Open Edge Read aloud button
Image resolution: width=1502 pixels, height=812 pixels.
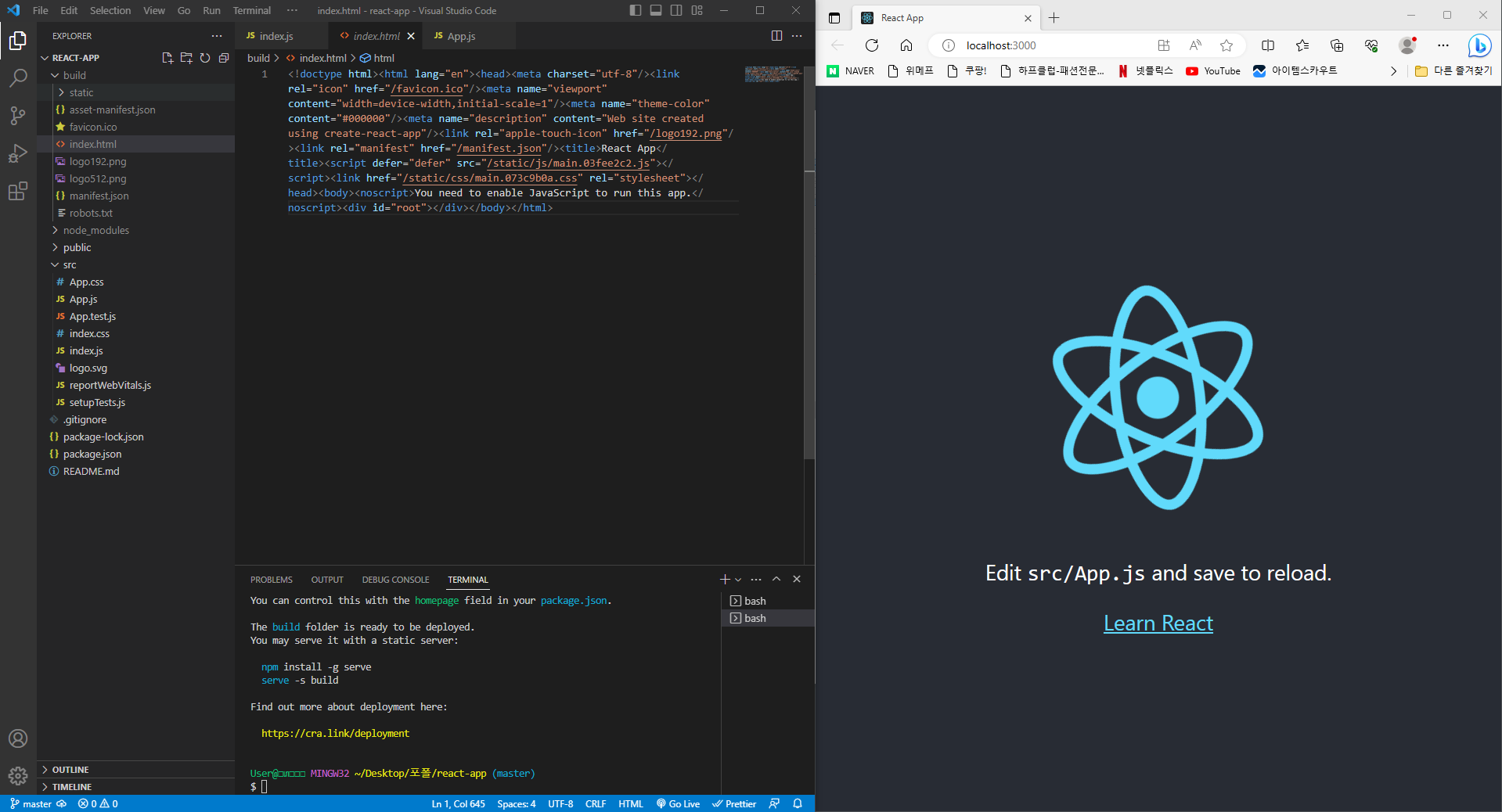1195,45
